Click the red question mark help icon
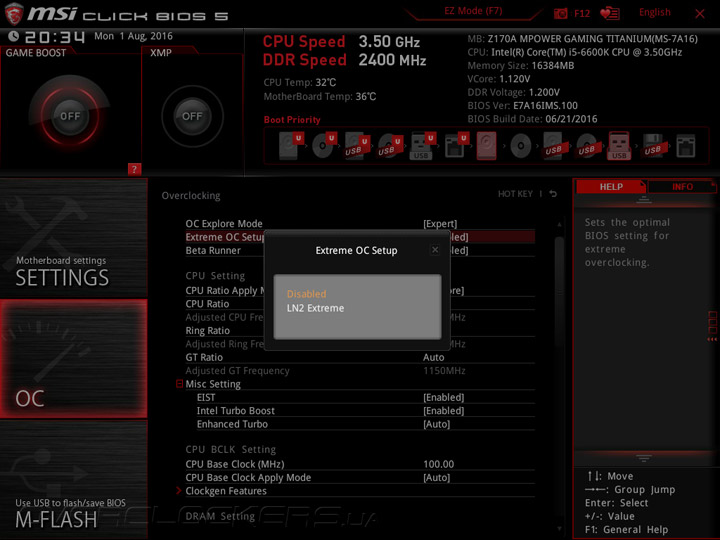This screenshot has width=720, height=540. [x=134, y=169]
